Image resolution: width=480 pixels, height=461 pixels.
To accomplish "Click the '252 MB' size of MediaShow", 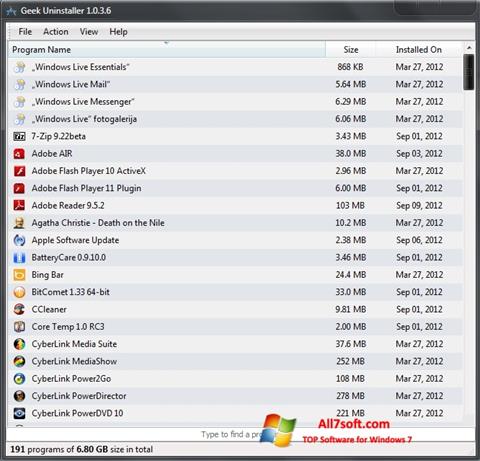I will click(350, 362).
